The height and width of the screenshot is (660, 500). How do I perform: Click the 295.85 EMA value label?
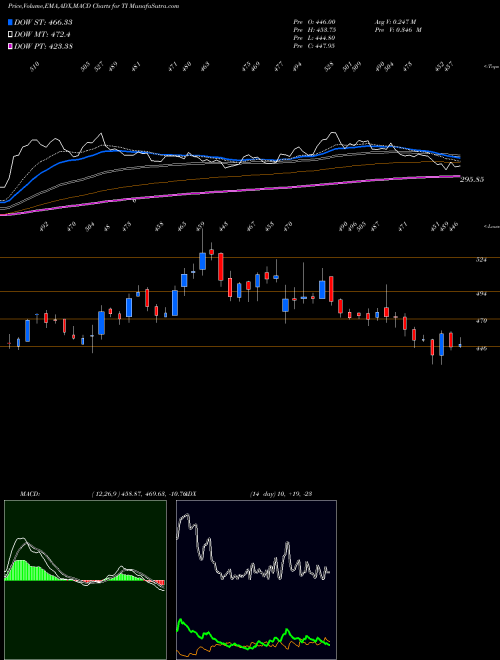471,179
